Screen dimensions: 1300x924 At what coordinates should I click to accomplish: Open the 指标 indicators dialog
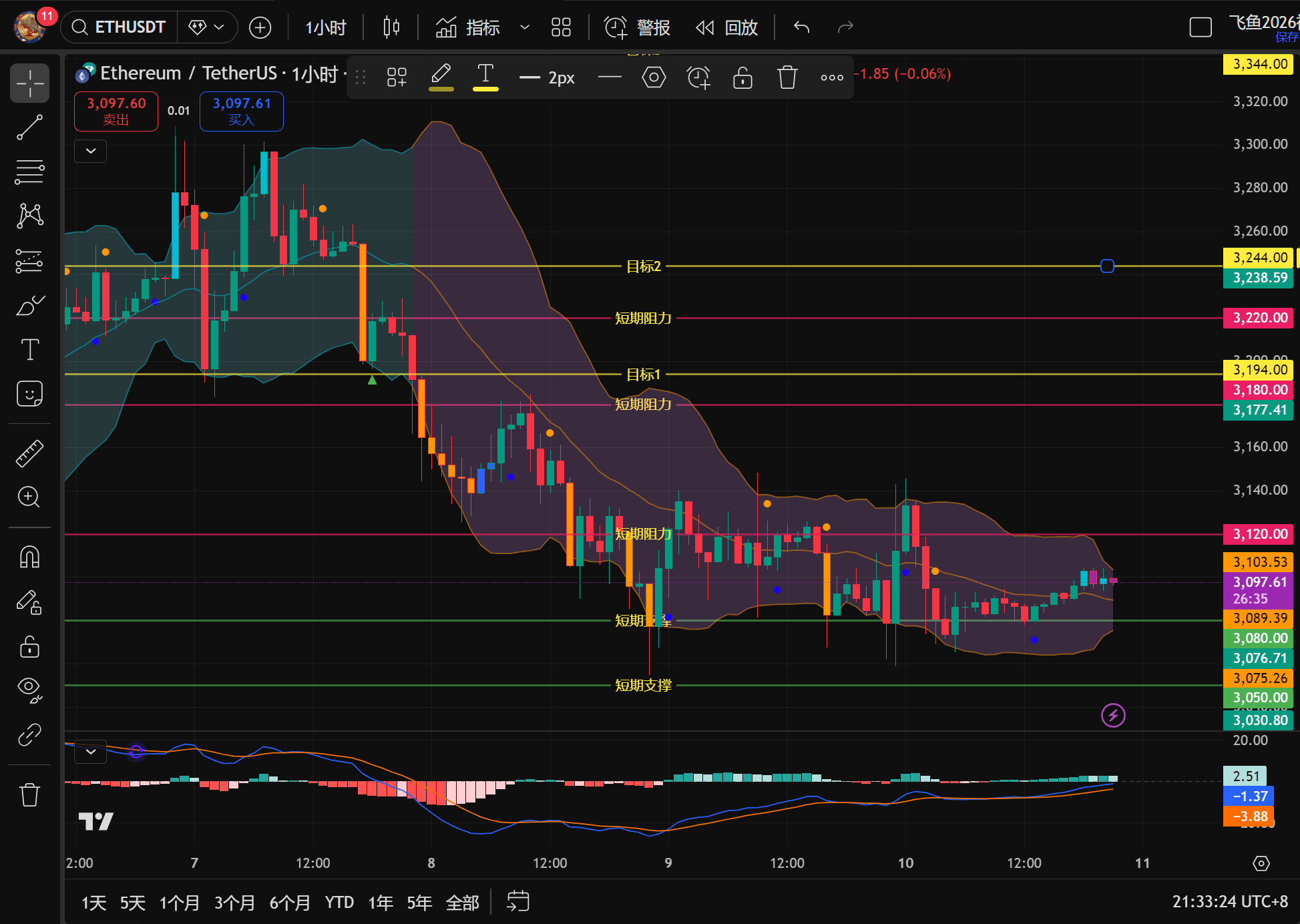468,27
